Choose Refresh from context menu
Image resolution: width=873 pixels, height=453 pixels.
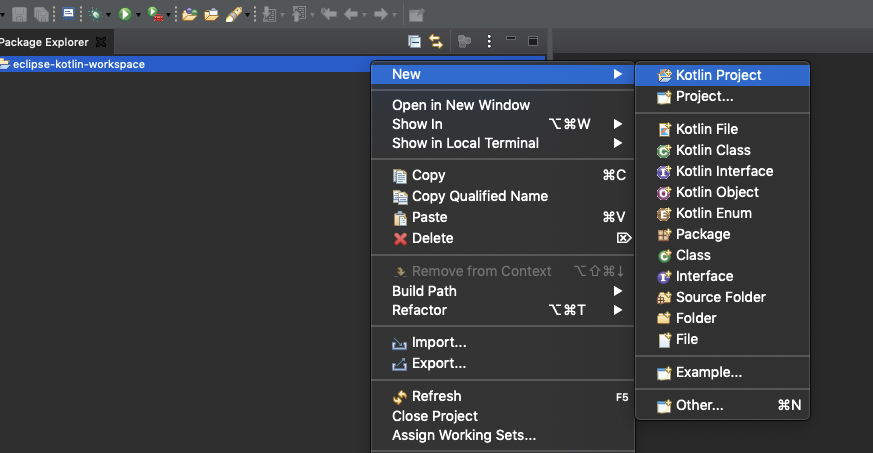click(503, 396)
